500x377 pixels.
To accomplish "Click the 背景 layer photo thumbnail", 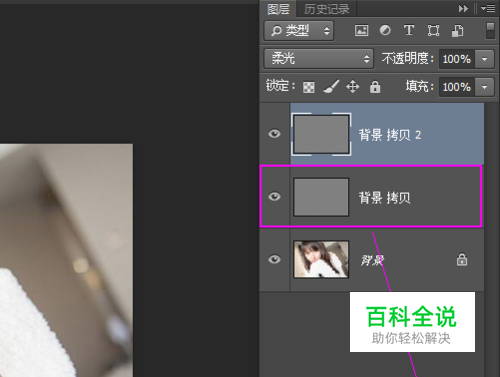I will pyautogui.click(x=321, y=259).
